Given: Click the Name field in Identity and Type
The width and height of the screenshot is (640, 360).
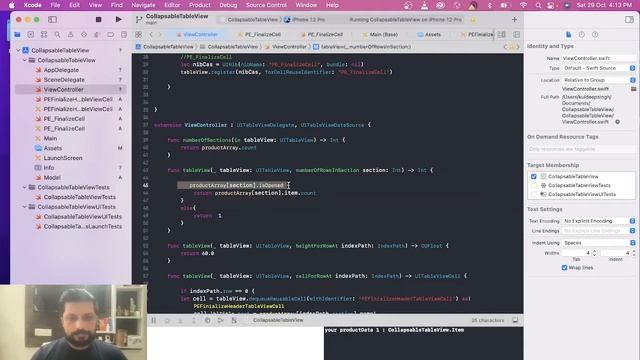Looking at the screenshot, I should pyautogui.click(x=599, y=58).
